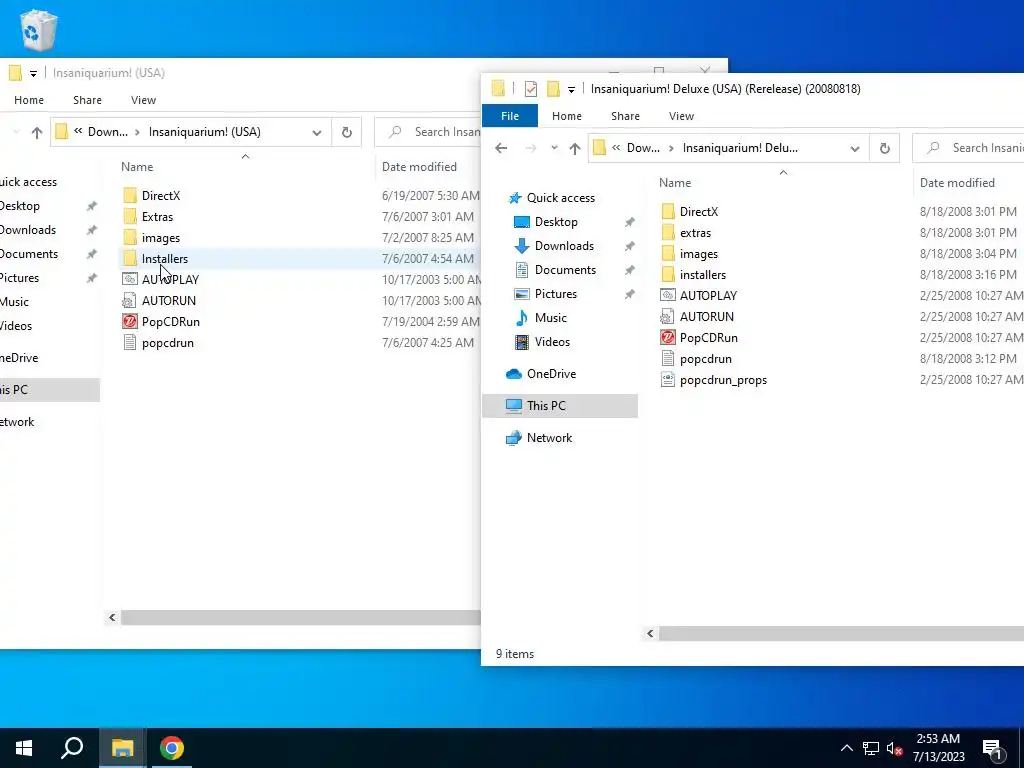The image size is (1024, 768).
Task: Open Home tab in Insaniquarium! (USA) window
Action: click(29, 100)
